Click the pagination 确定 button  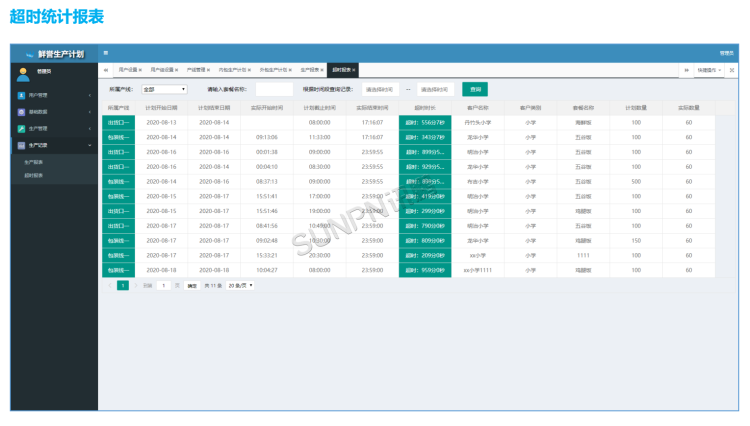tap(191, 285)
